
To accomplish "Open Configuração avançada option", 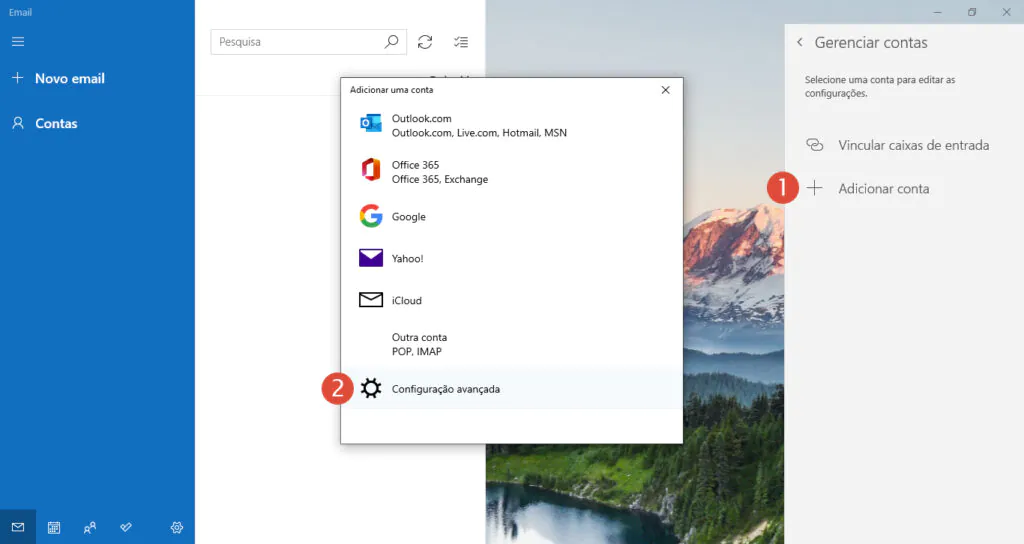I will coord(511,389).
